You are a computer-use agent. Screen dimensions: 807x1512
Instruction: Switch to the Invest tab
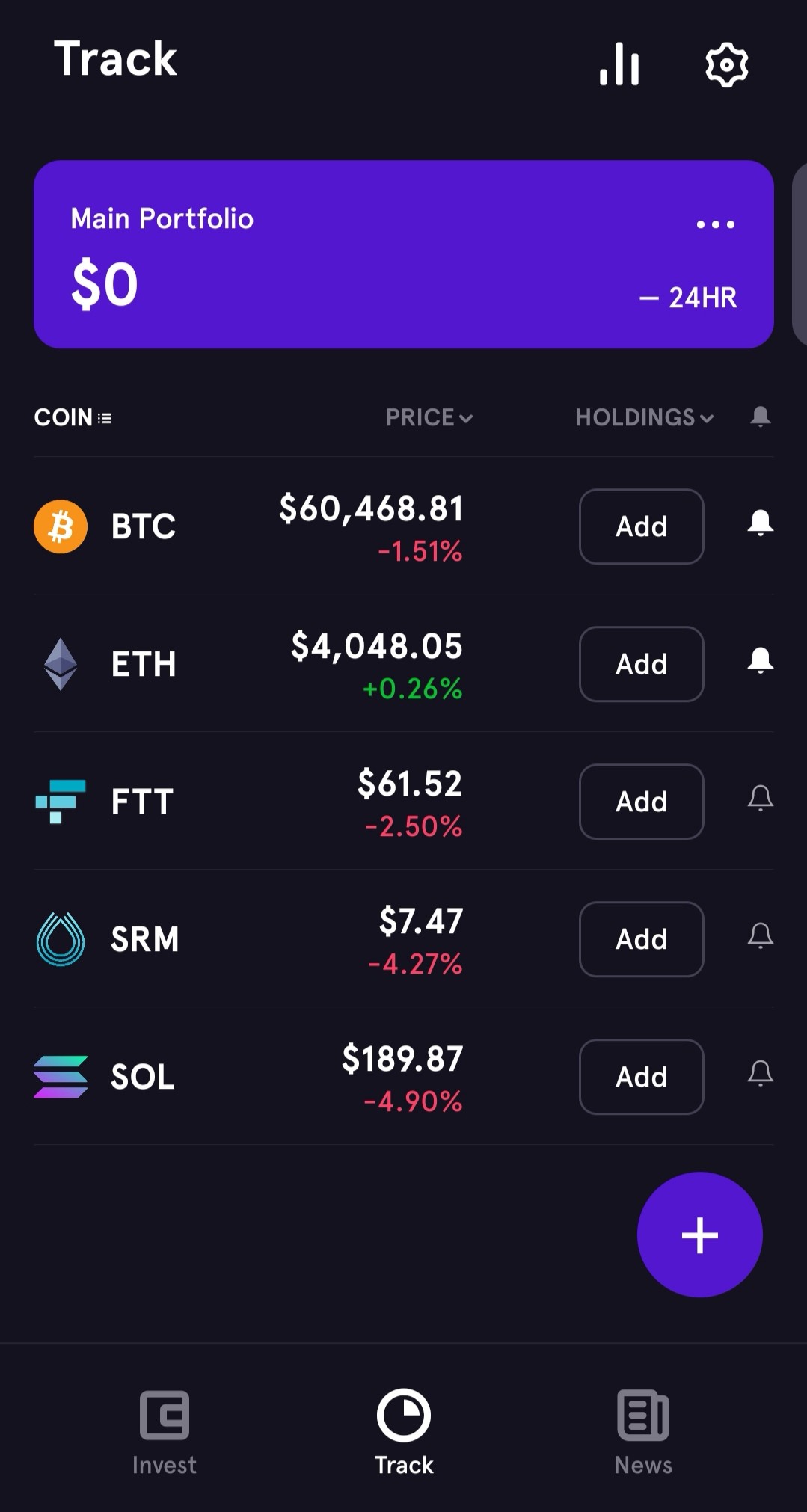(x=165, y=1433)
